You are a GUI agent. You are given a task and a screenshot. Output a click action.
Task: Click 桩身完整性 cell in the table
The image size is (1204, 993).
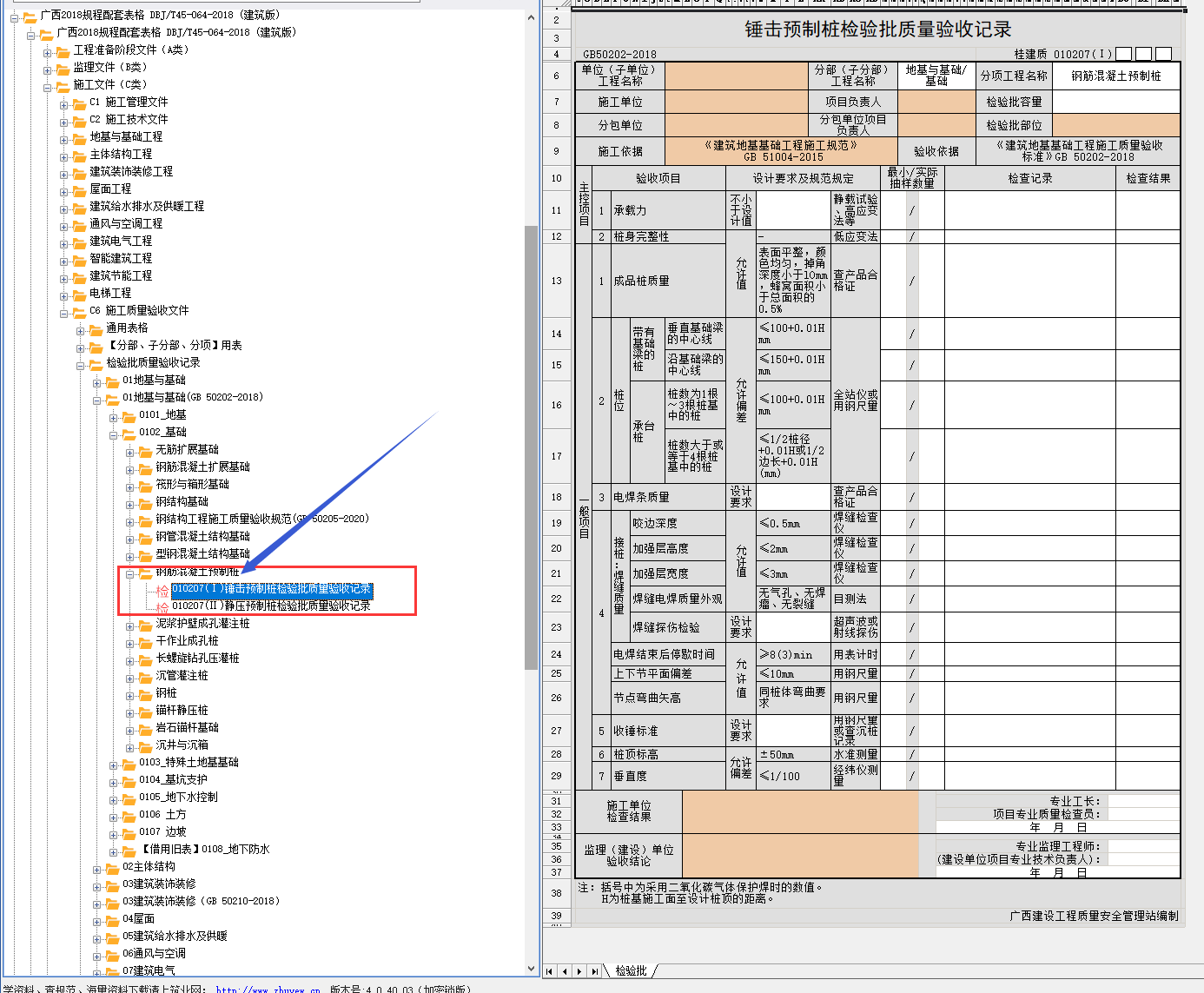667,236
